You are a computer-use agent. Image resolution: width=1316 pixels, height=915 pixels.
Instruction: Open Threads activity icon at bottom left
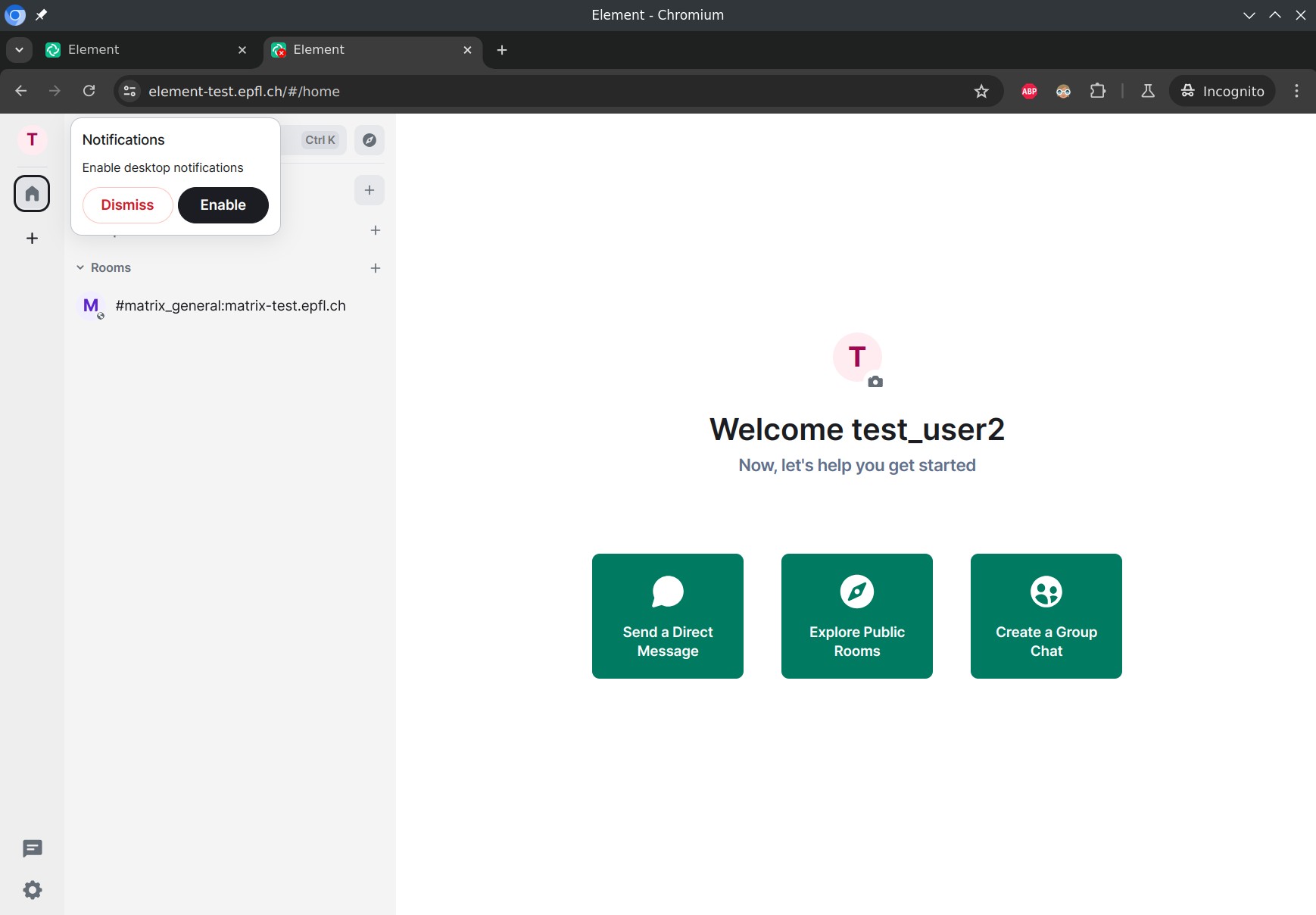pos(32,848)
